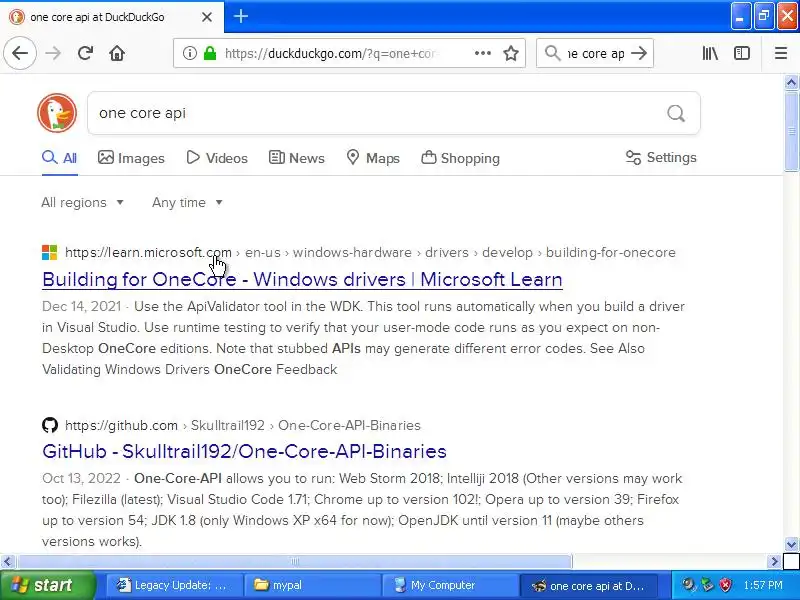The width and height of the screenshot is (800, 600).
Task: Show site information icon in address bar
Action: click(x=190, y=53)
